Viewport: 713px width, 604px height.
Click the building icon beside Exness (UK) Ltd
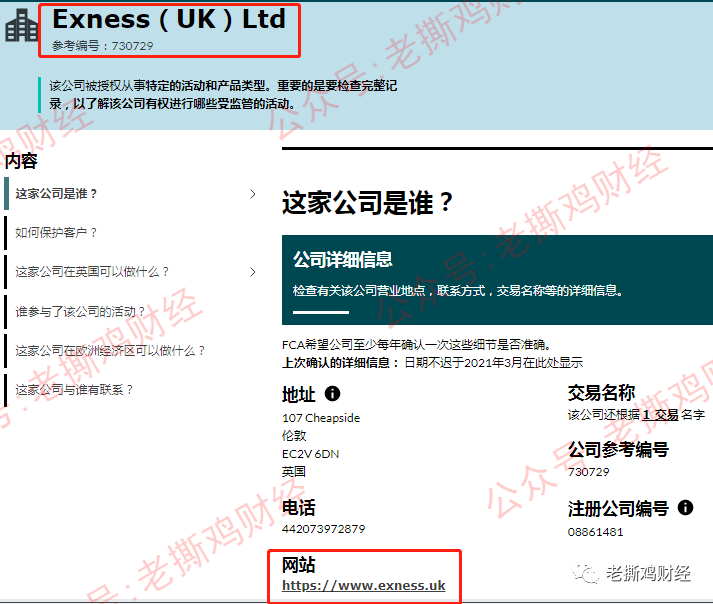(21, 25)
